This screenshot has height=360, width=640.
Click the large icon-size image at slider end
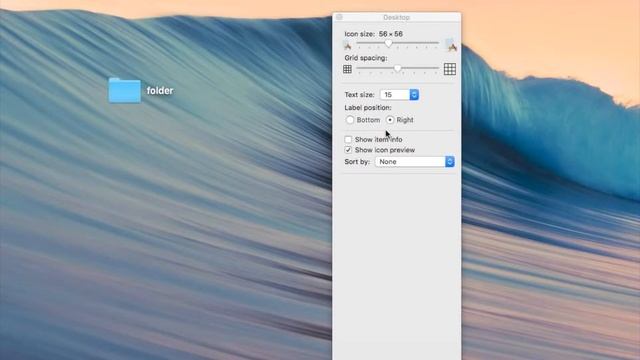click(451, 45)
